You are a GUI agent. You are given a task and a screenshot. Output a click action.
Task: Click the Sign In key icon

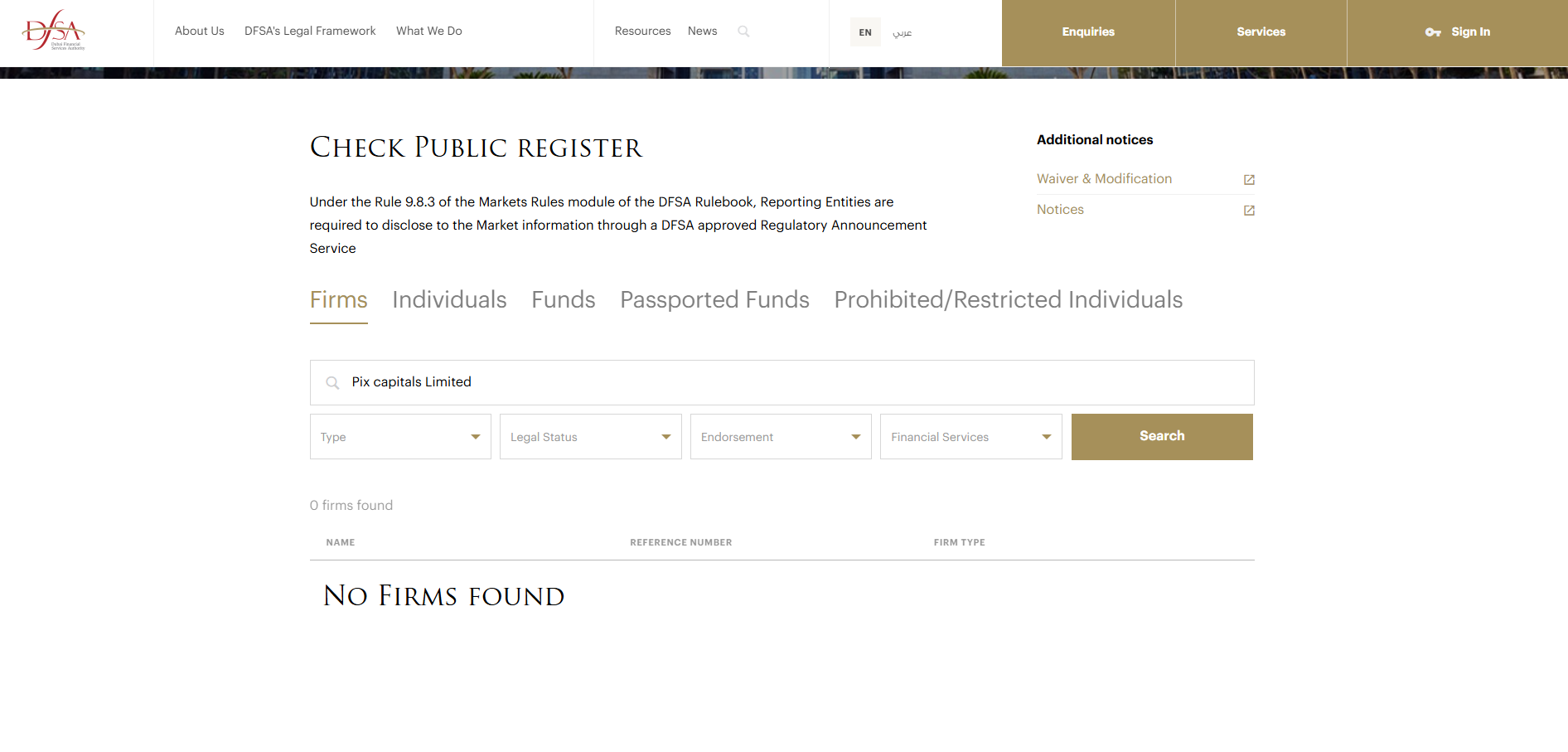pos(1433,32)
